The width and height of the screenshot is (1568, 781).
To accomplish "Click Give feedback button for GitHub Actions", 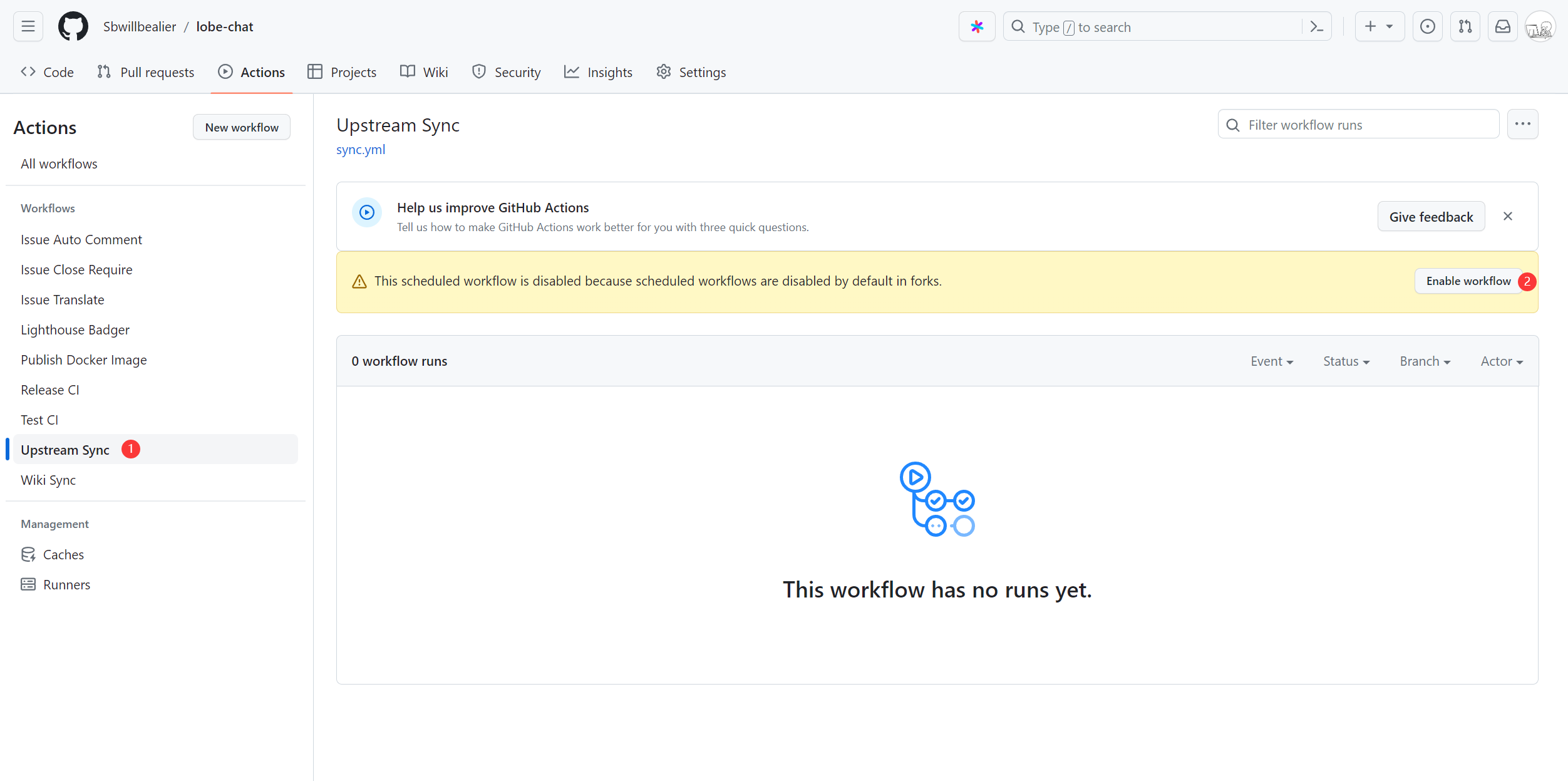I will click(1431, 216).
